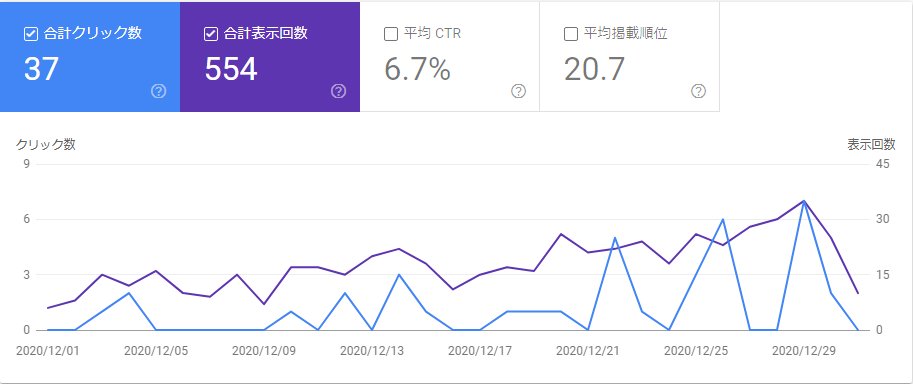Uncheck the 合計クリック数 checkbox
This screenshot has height=384, width=913.
click(x=31, y=34)
